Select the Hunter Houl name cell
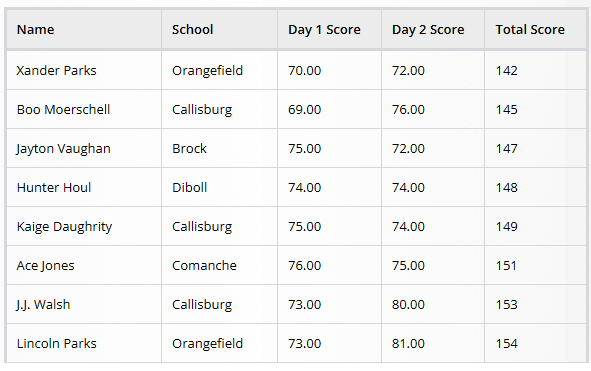The image size is (591, 371). click(x=84, y=187)
